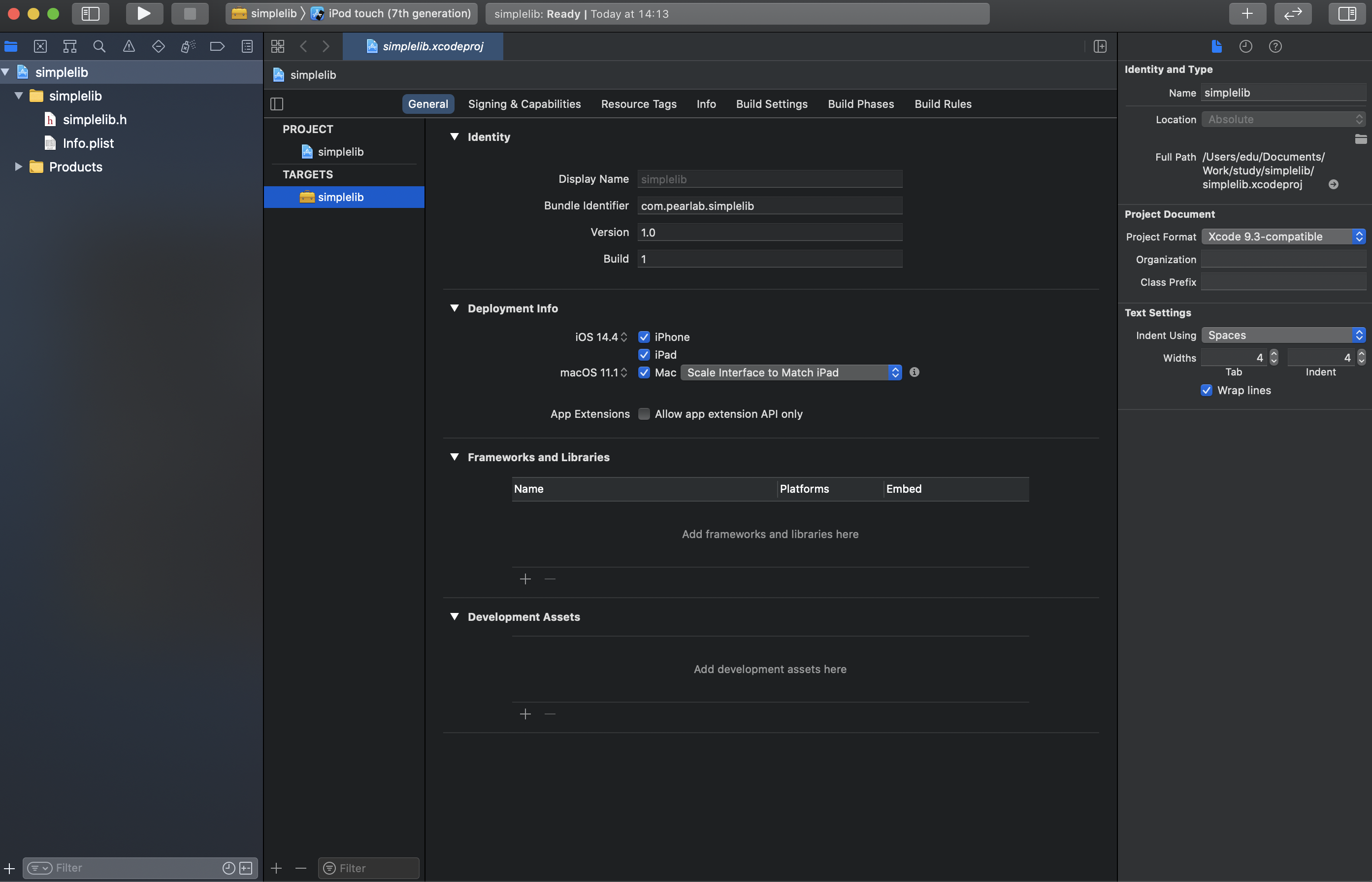
Task: Open Scale Interface to Match iPad dropdown
Action: pyautogui.click(x=790, y=373)
